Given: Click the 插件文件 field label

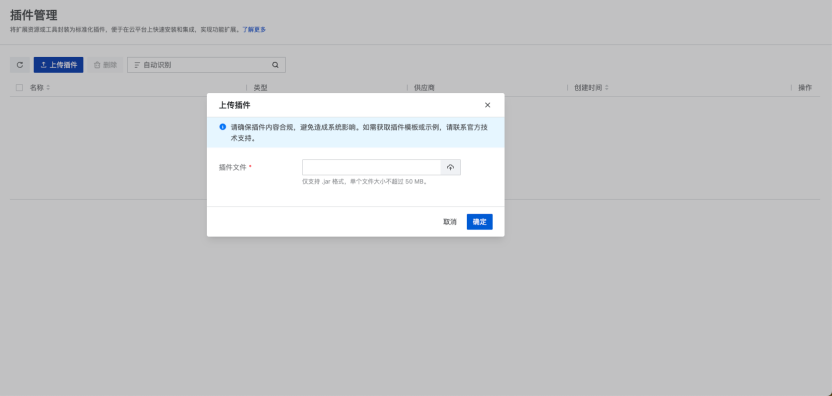Looking at the screenshot, I should tap(232, 167).
